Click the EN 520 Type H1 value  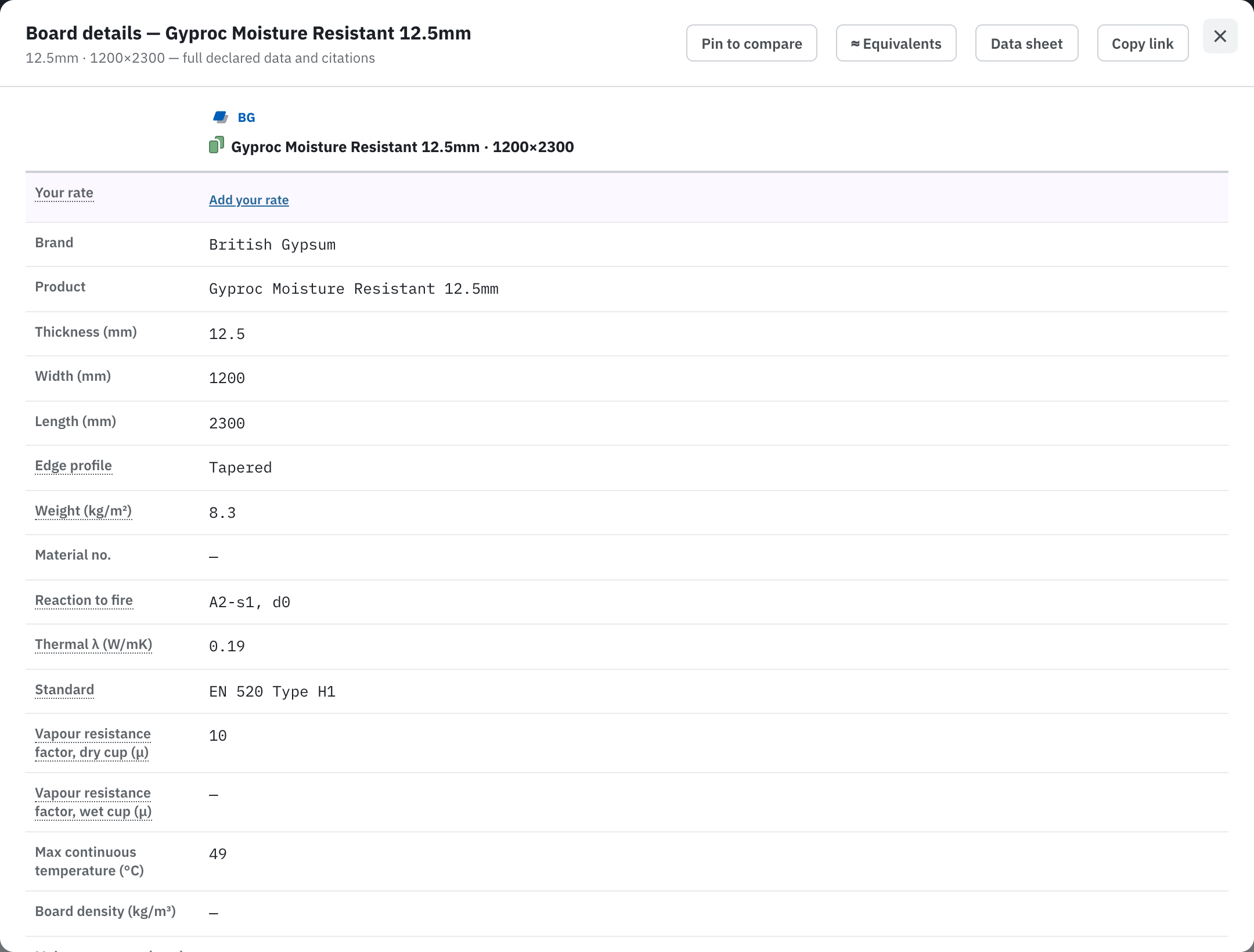coord(272,692)
